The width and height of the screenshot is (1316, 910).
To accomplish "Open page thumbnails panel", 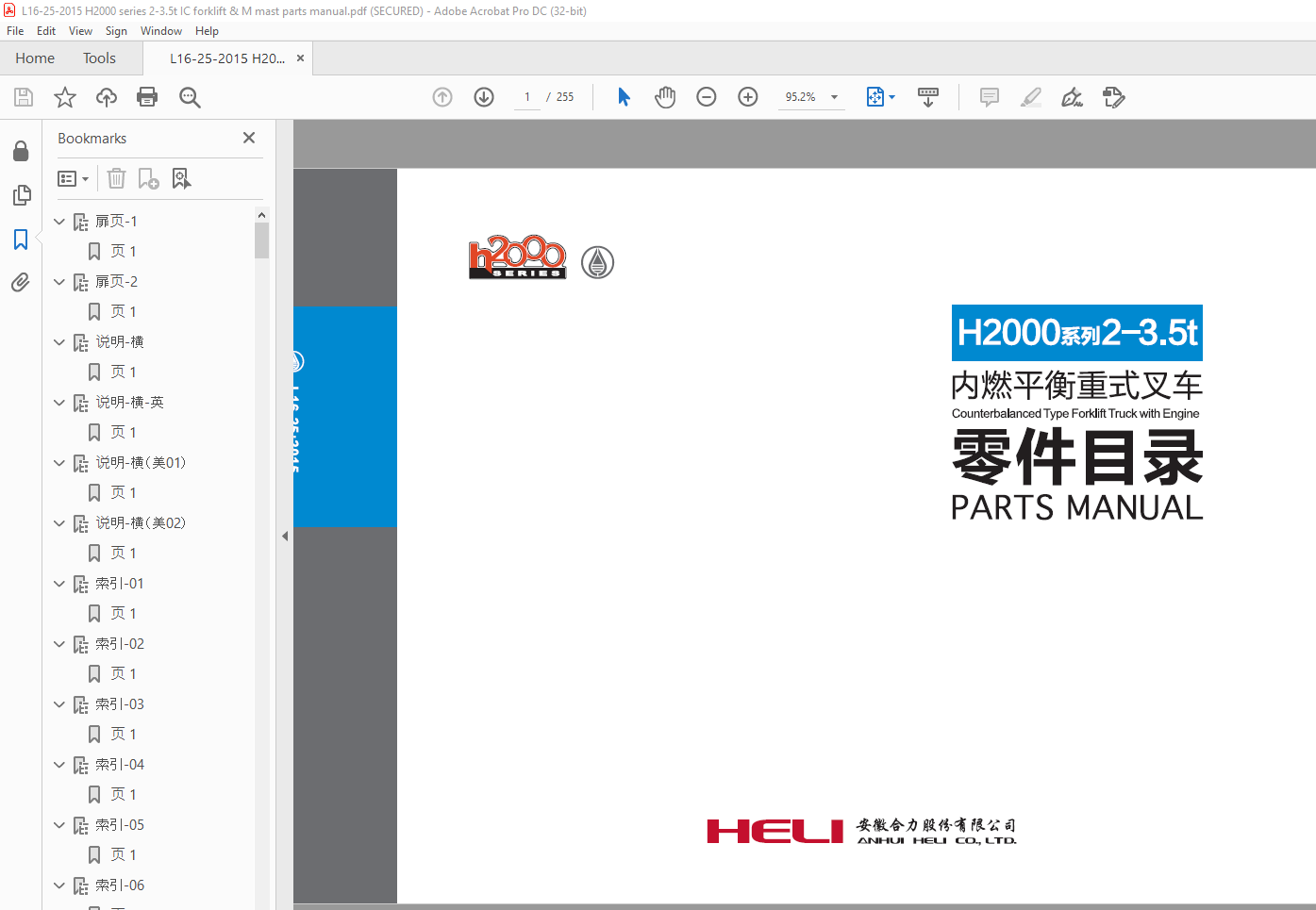I will pyautogui.click(x=21, y=195).
